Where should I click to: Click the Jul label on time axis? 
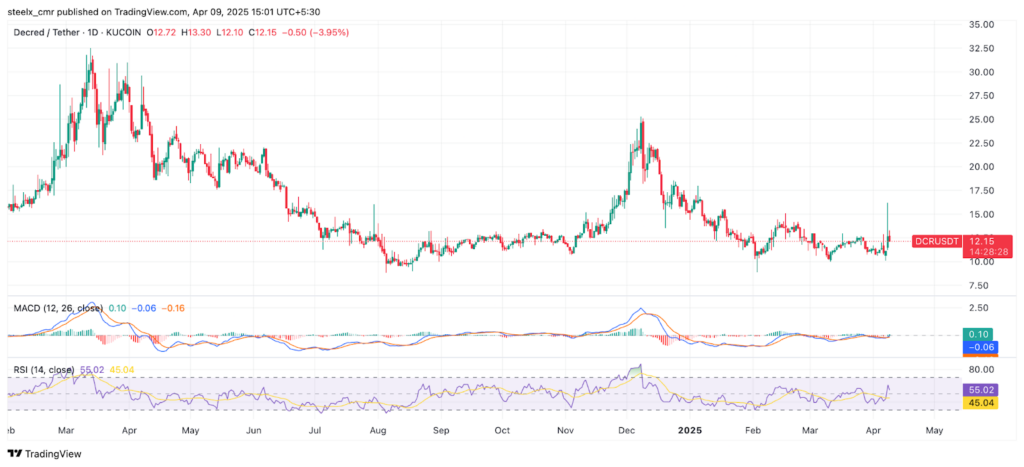[x=315, y=431]
